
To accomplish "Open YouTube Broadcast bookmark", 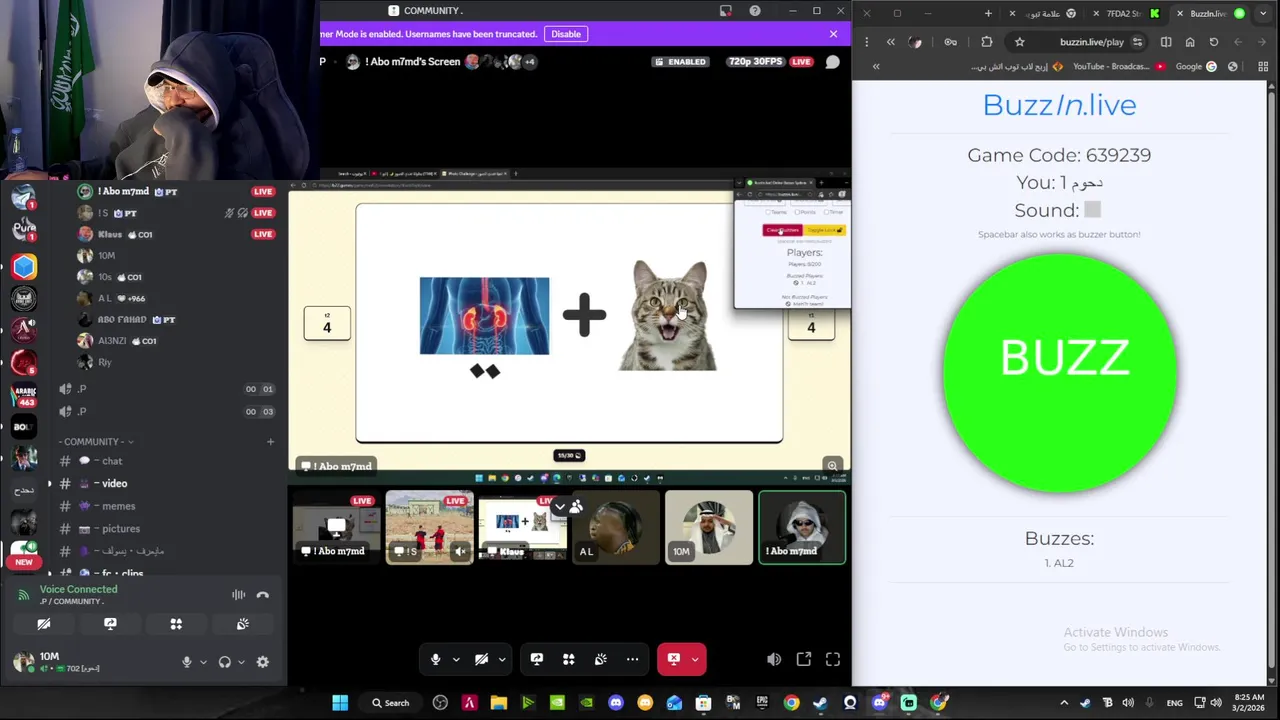I will [1119, 67].
